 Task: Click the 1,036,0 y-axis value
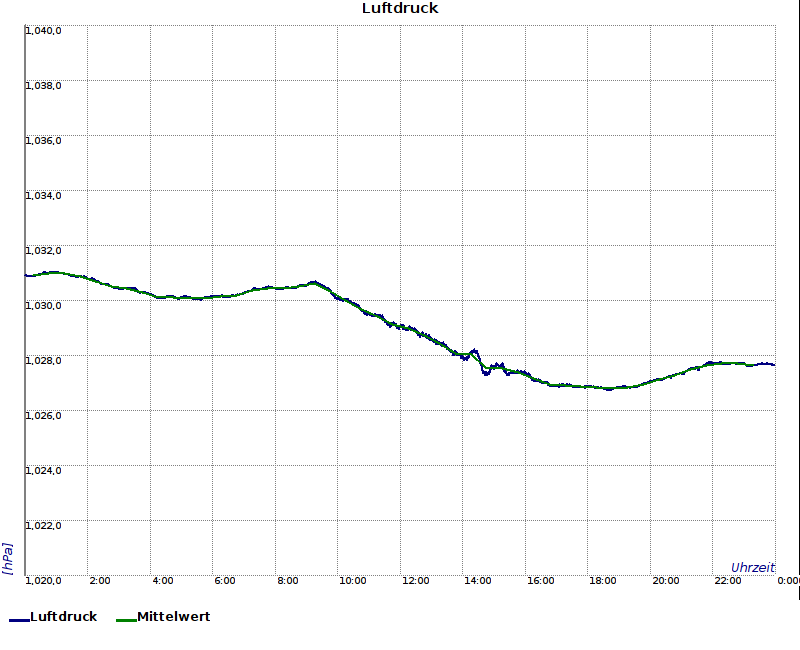pos(43,141)
